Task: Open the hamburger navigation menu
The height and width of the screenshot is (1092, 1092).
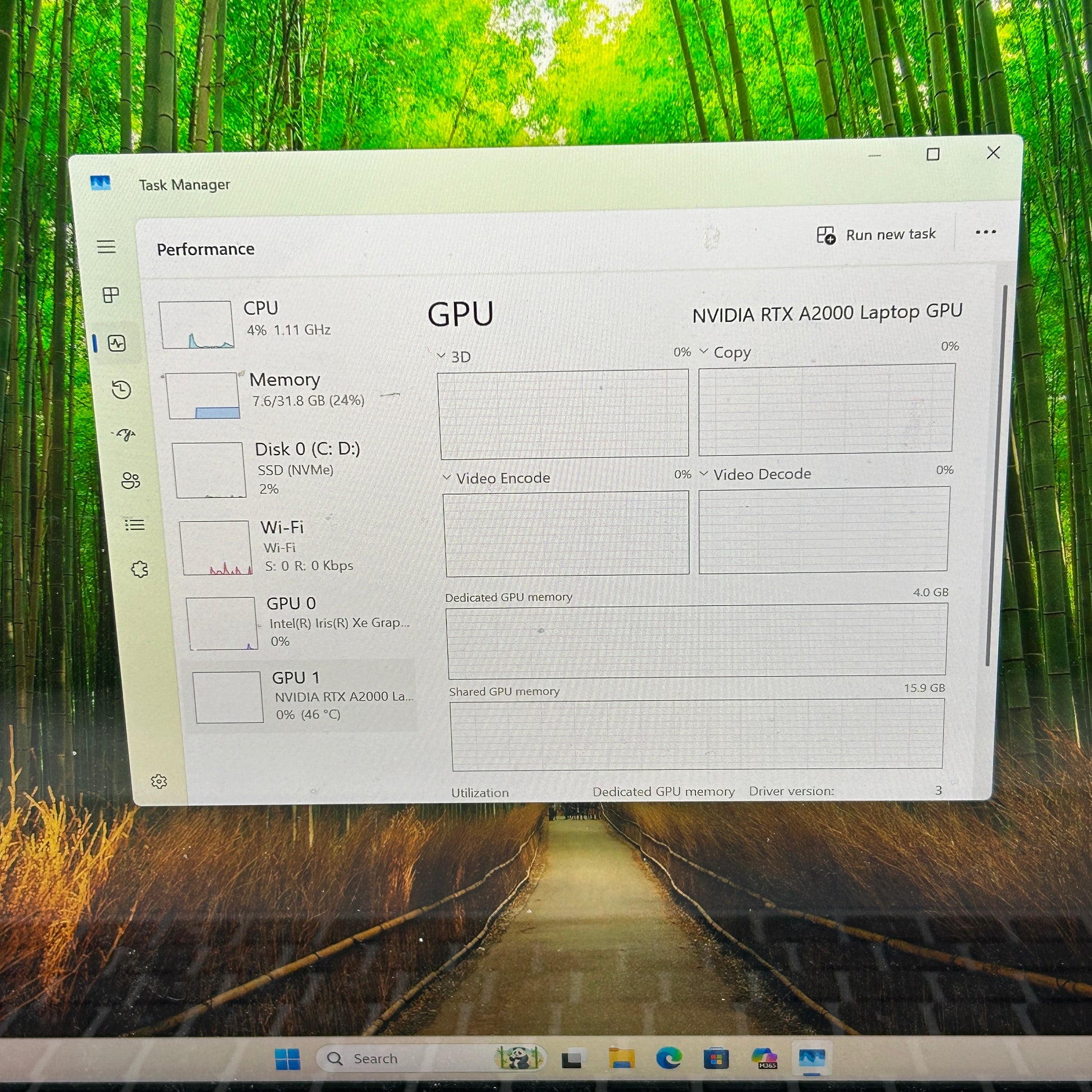Action: pyautogui.click(x=106, y=246)
